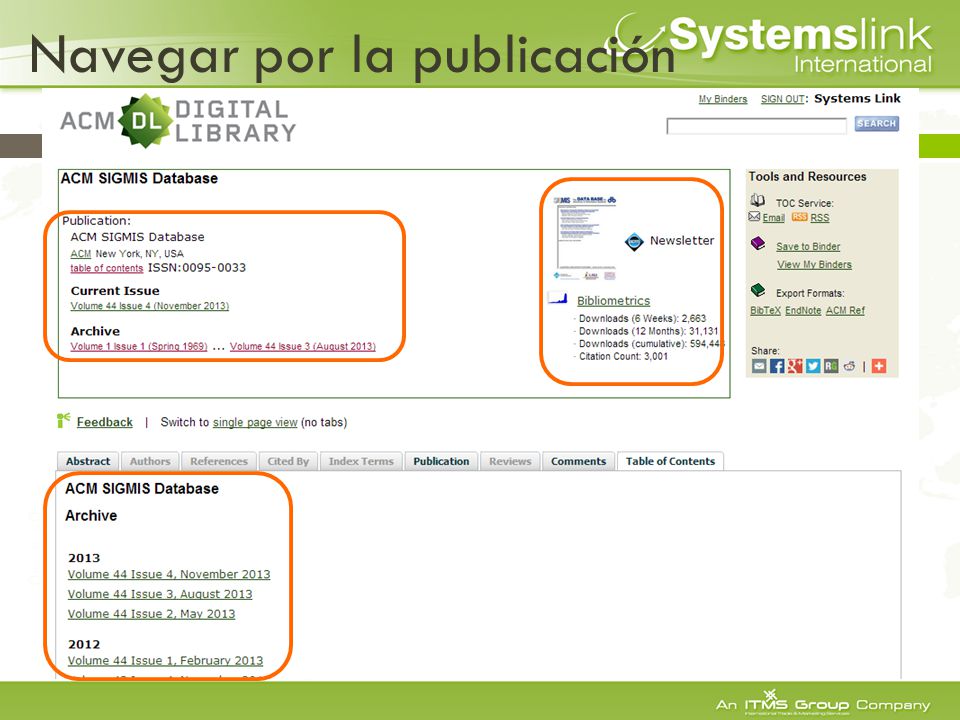Screen dimensions: 960x720
Task: Open My Binders link
Action: [723, 99]
